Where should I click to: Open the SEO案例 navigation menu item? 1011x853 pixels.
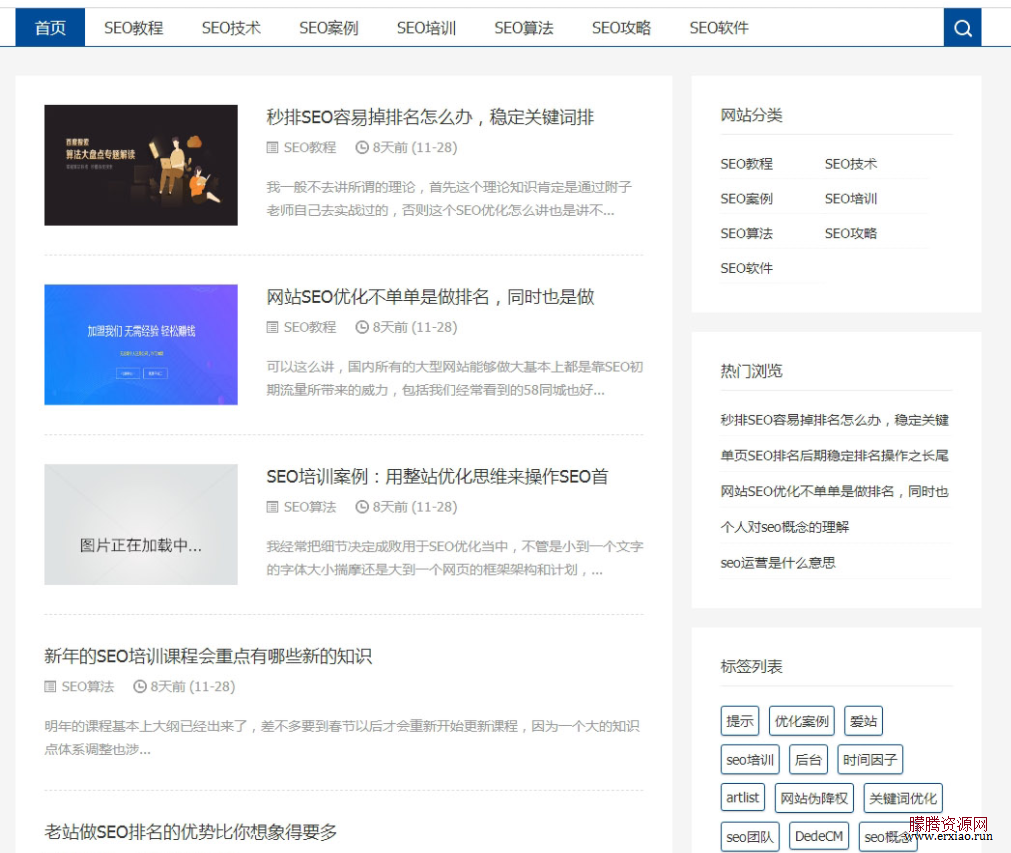tap(328, 28)
